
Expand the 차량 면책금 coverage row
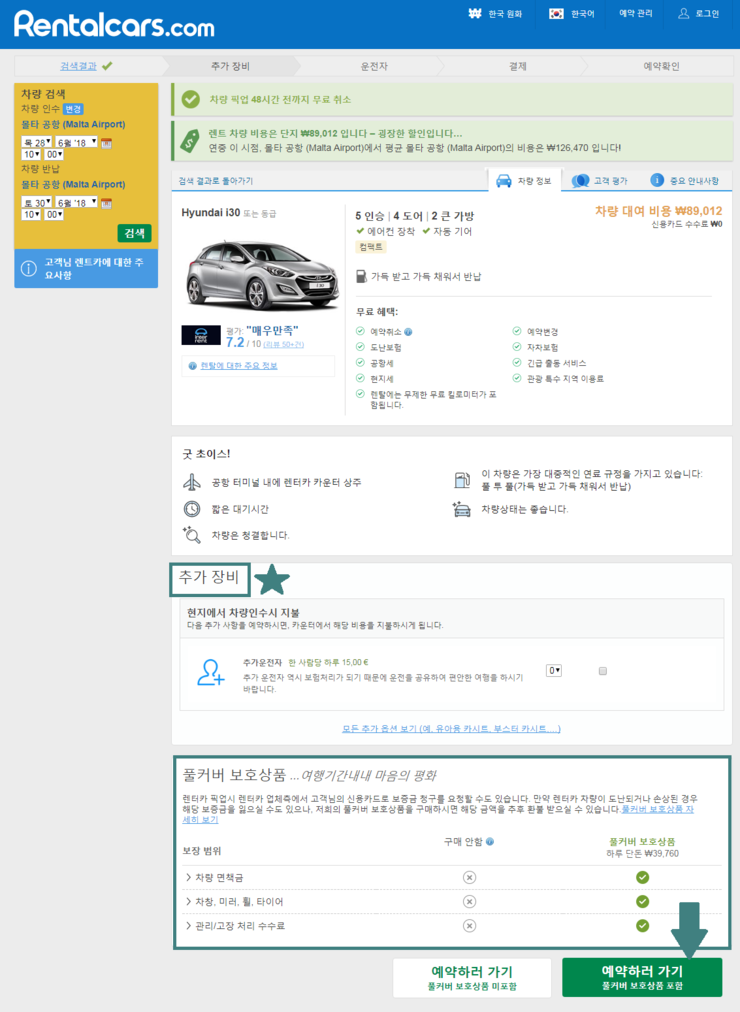pos(214,878)
